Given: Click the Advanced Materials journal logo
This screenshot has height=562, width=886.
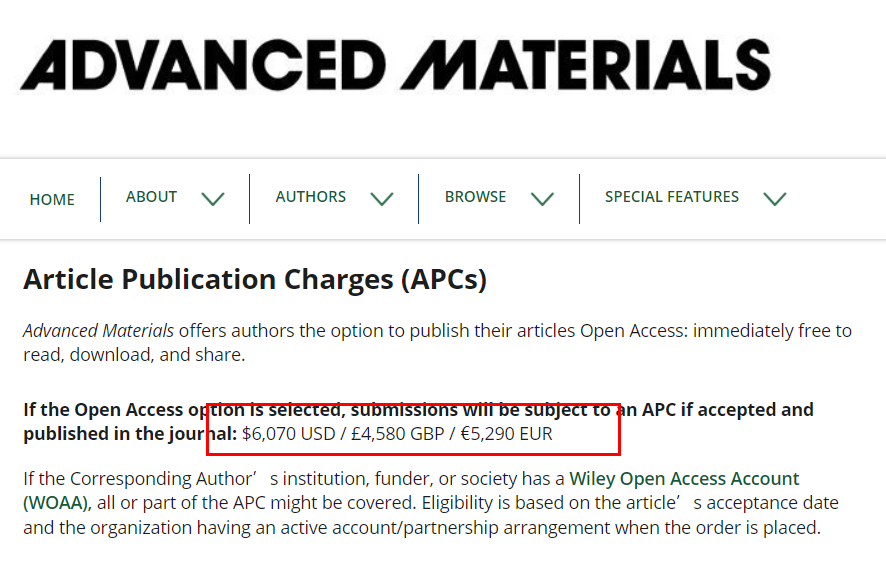Looking at the screenshot, I should pyautogui.click(x=396, y=64).
